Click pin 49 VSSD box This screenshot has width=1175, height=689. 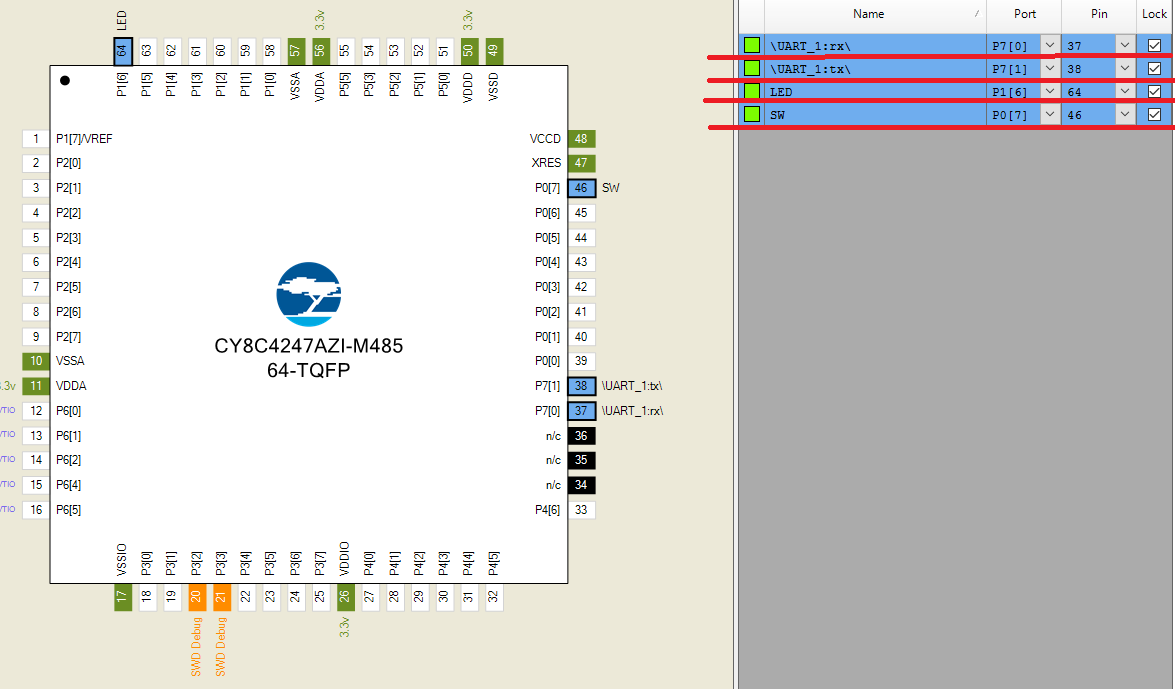[x=493, y=51]
